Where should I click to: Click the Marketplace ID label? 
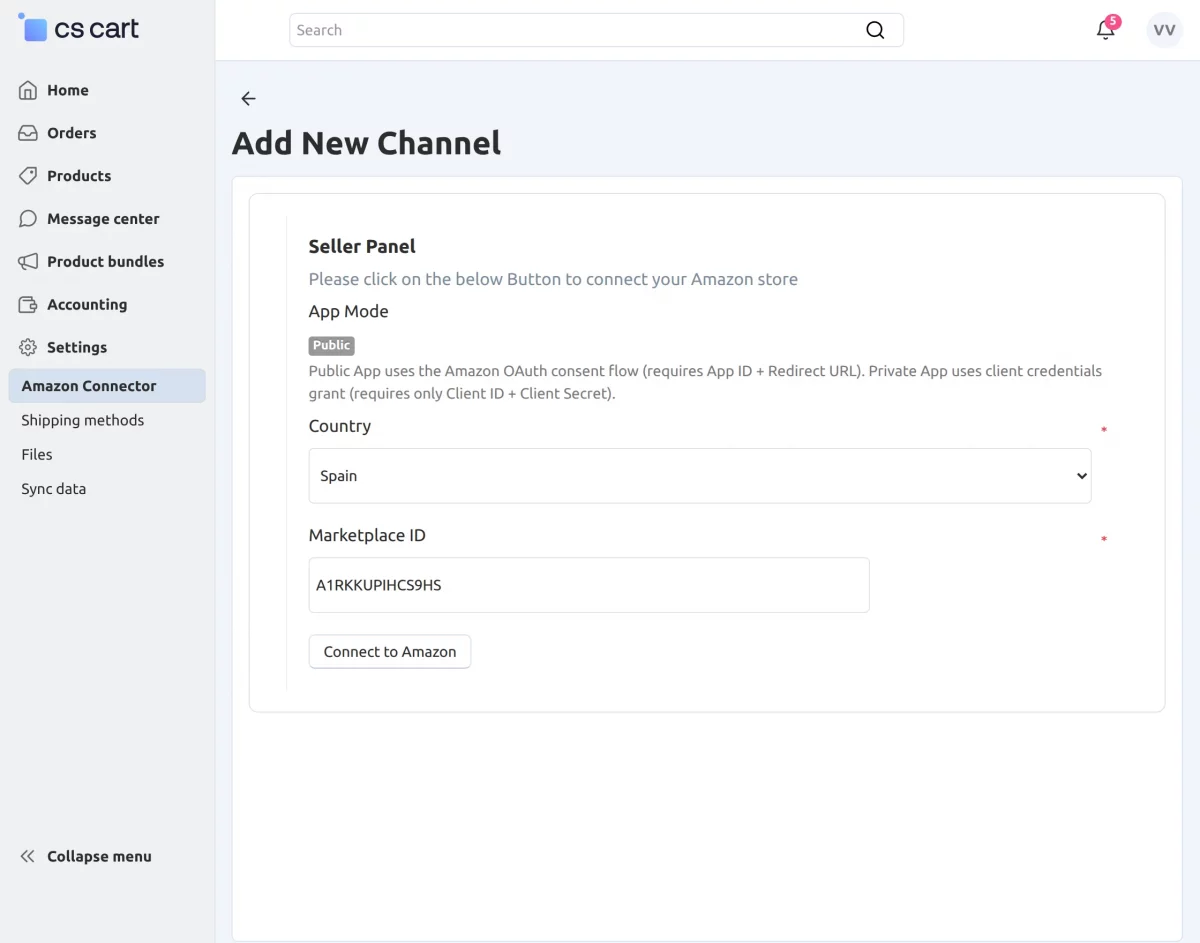pos(367,535)
